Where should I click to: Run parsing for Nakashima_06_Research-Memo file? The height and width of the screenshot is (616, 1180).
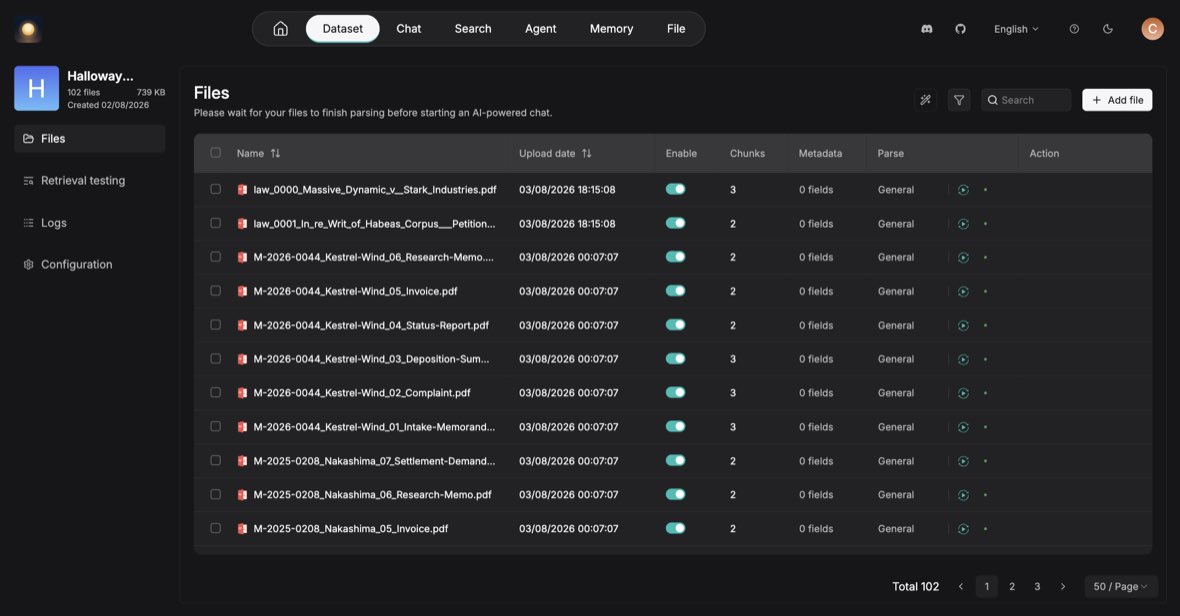click(963, 495)
